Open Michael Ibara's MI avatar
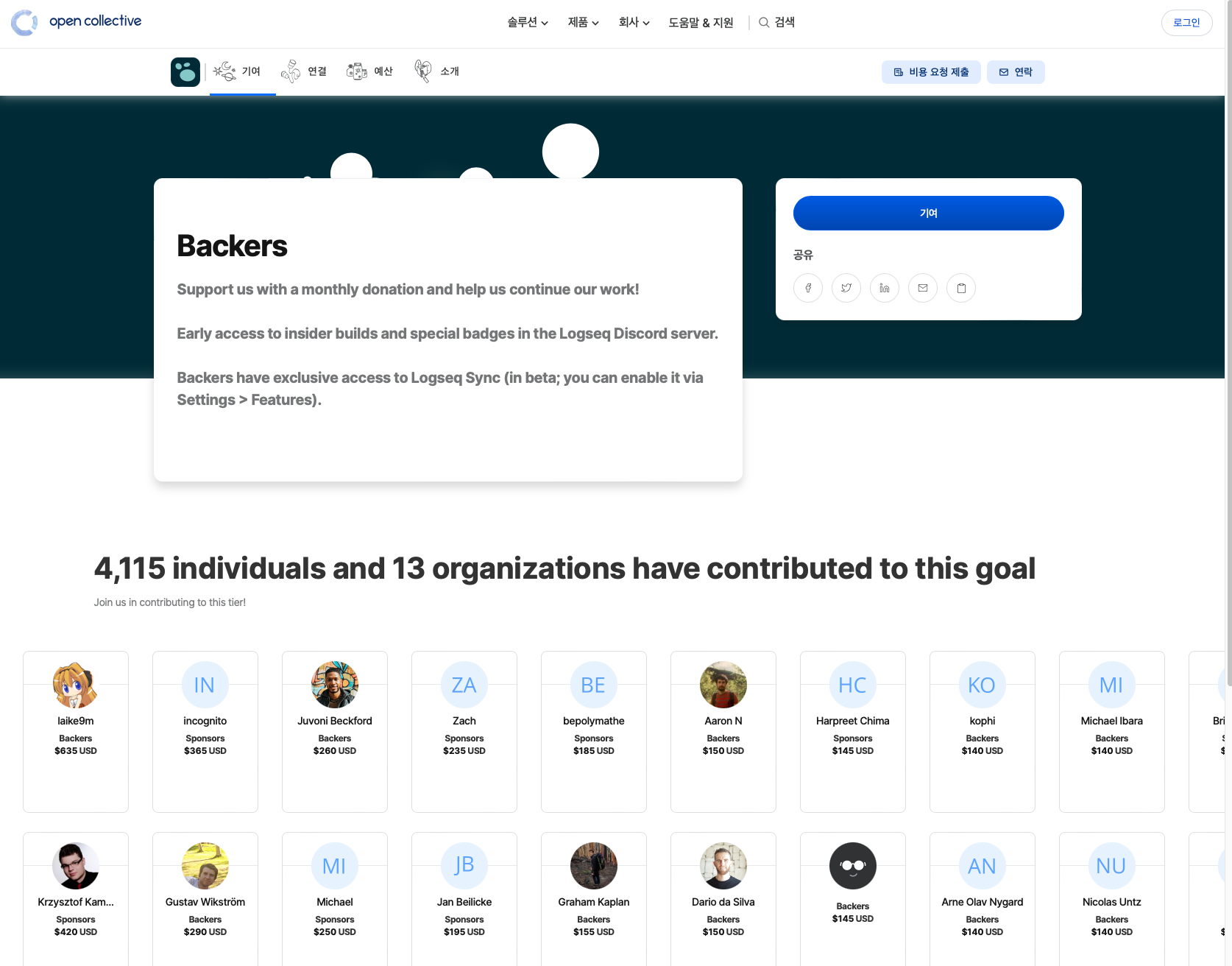 pos(1112,685)
